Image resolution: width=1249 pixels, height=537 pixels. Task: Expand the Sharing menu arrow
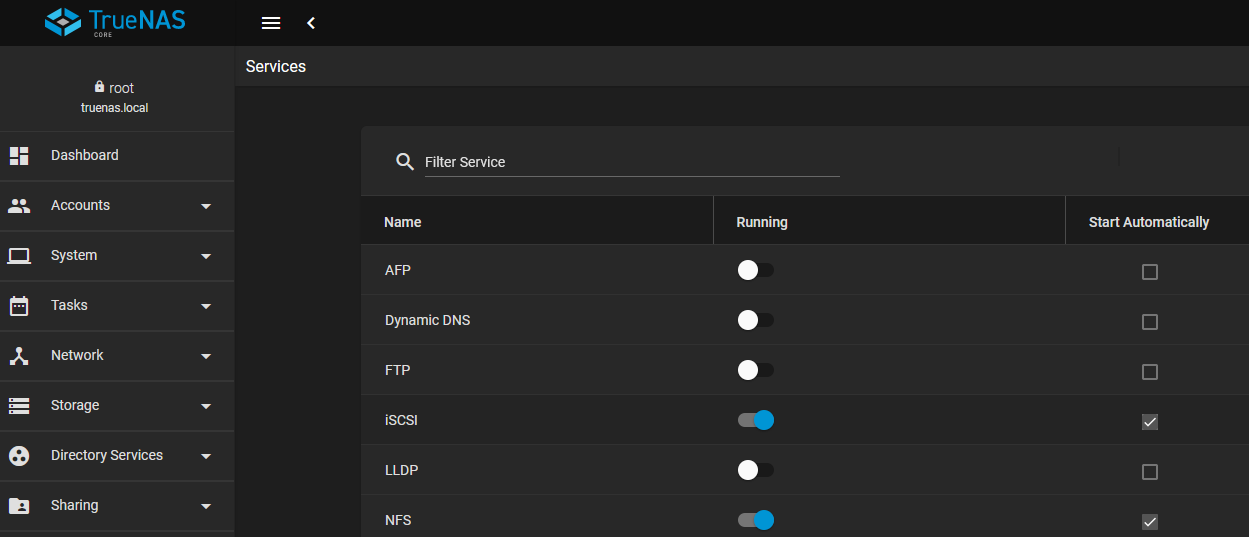(x=206, y=506)
